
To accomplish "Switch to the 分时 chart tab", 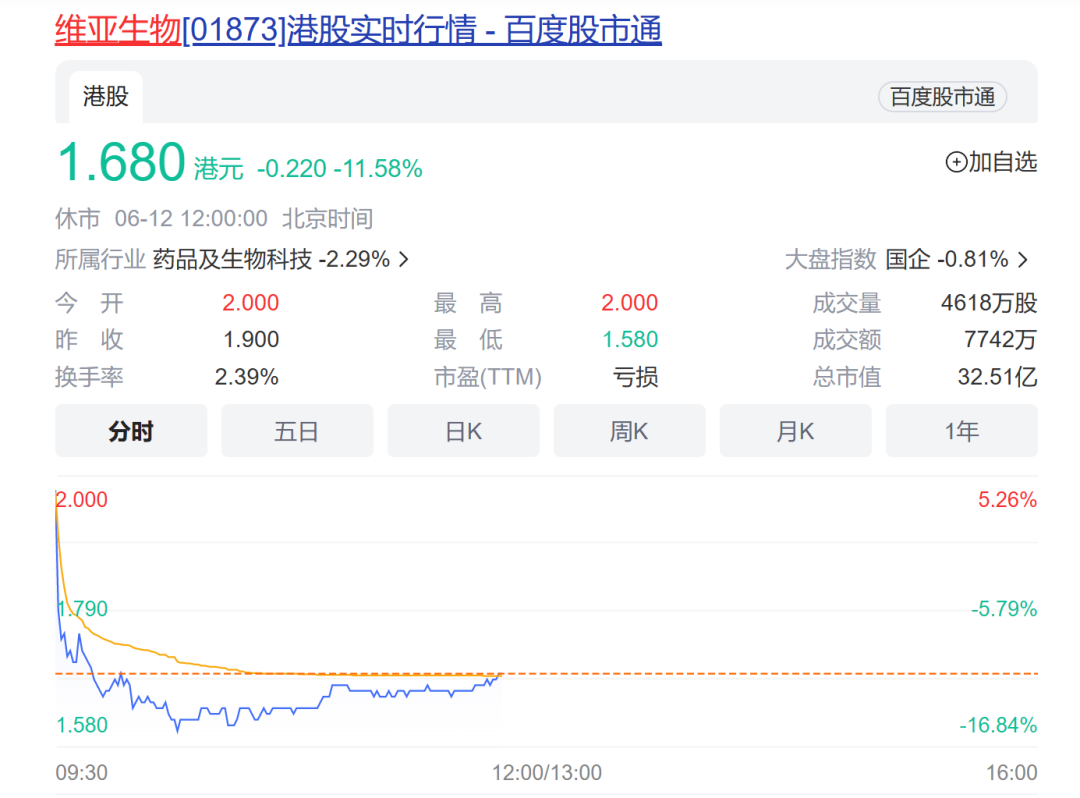I will pos(131,431).
